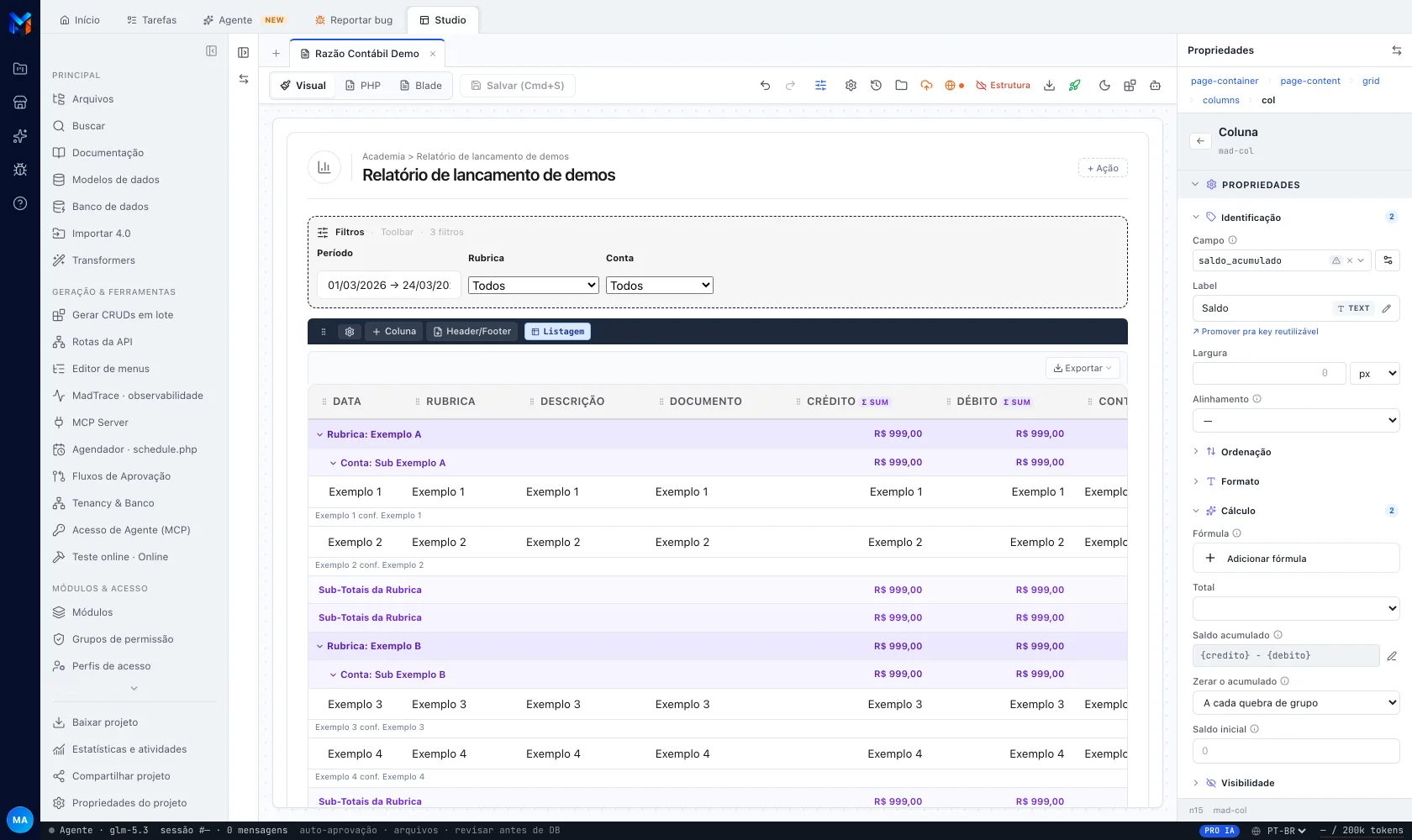Switch to the Blade view tab
Screen dimensions: 1412x840
[421, 86]
